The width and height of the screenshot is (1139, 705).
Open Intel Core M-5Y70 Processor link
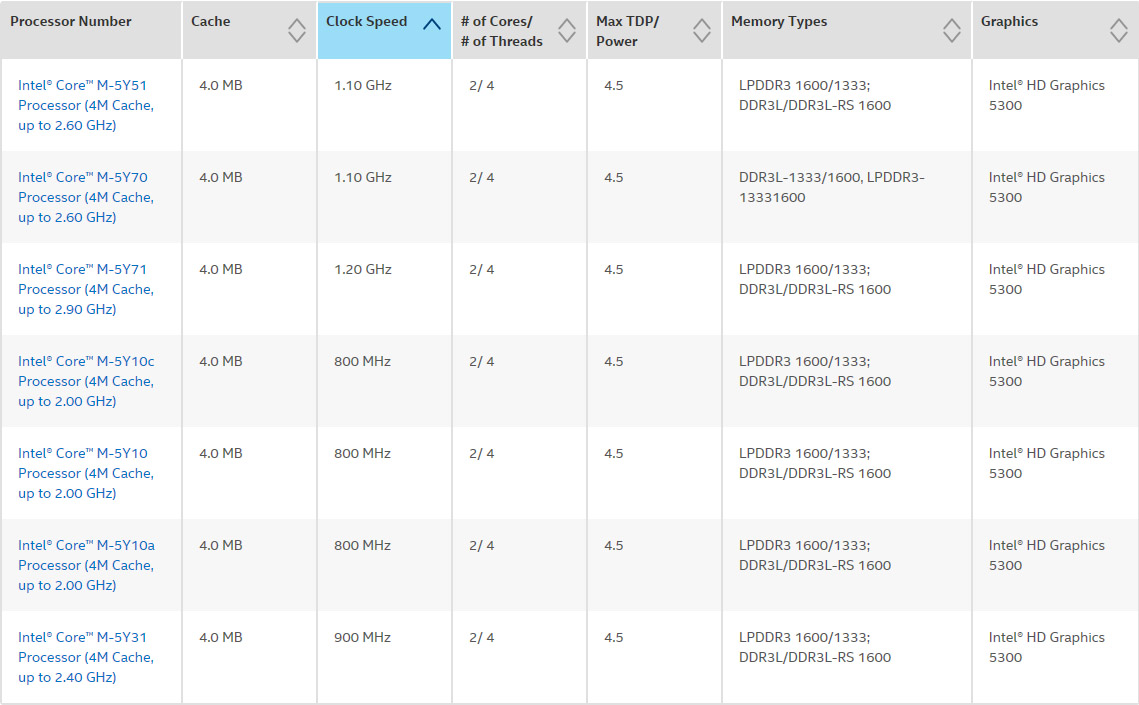[x=86, y=197]
